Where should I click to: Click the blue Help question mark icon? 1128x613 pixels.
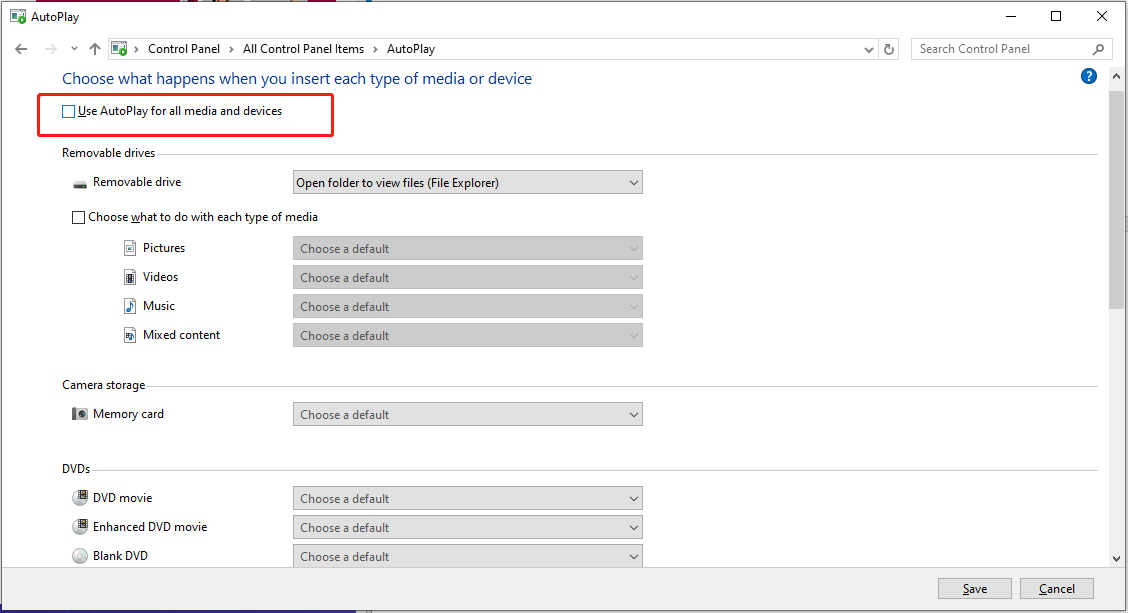pyautogui.click(x=1089, y=77)
